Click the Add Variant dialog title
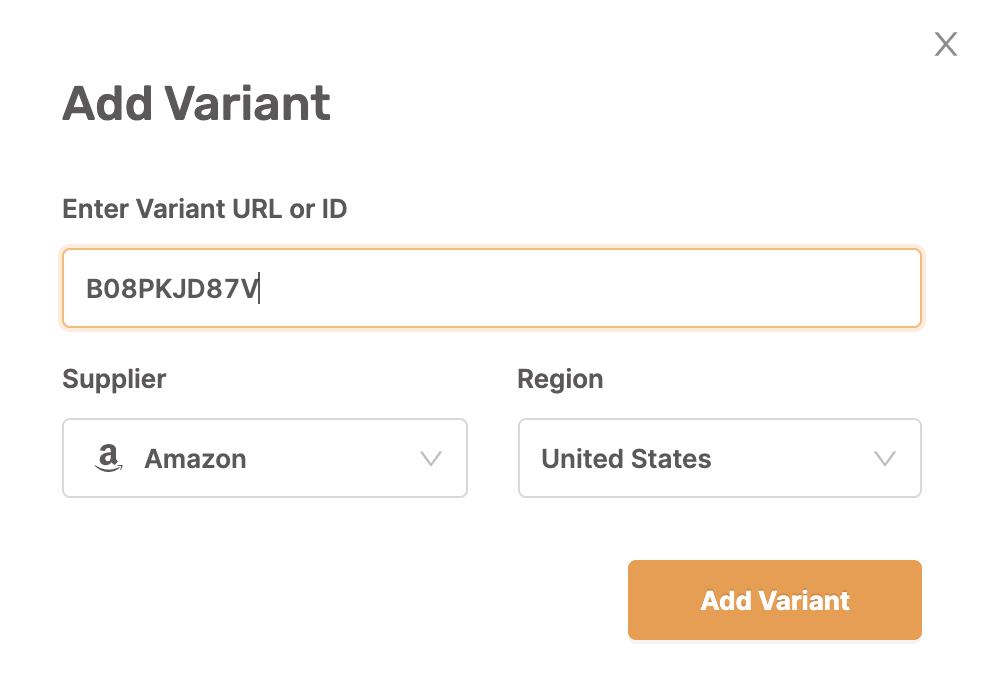 (x=196, y=103)
